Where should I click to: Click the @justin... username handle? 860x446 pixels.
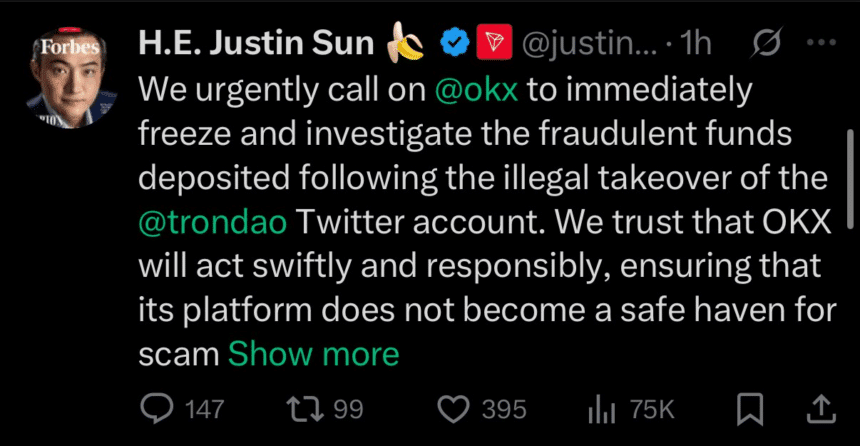tap(590, 43)
